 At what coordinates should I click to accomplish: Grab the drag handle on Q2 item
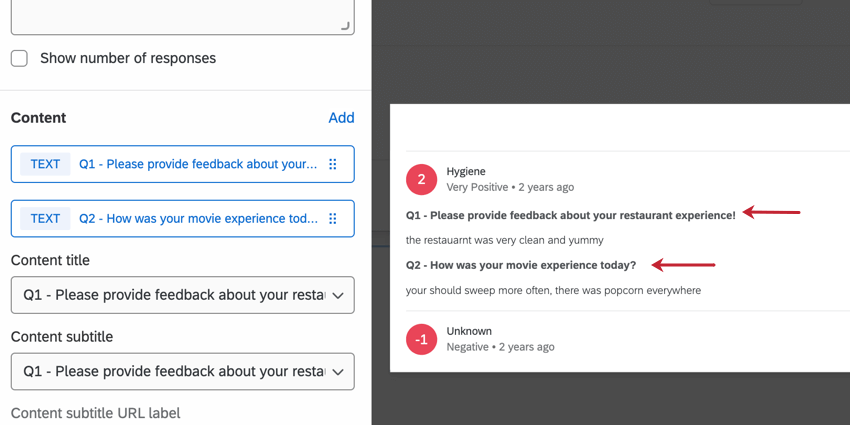(x=333, y=219)
